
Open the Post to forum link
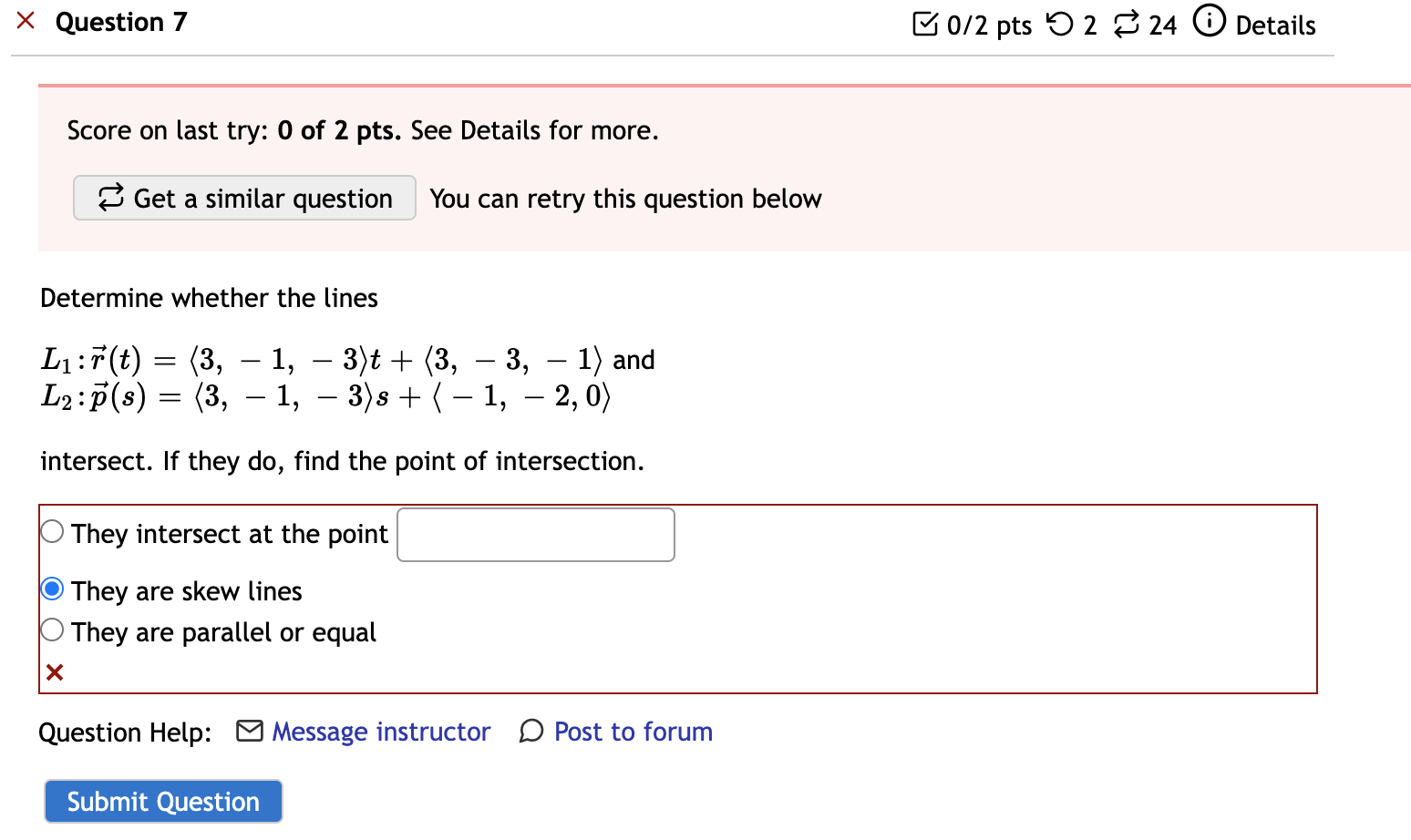(x=633, y=732)
